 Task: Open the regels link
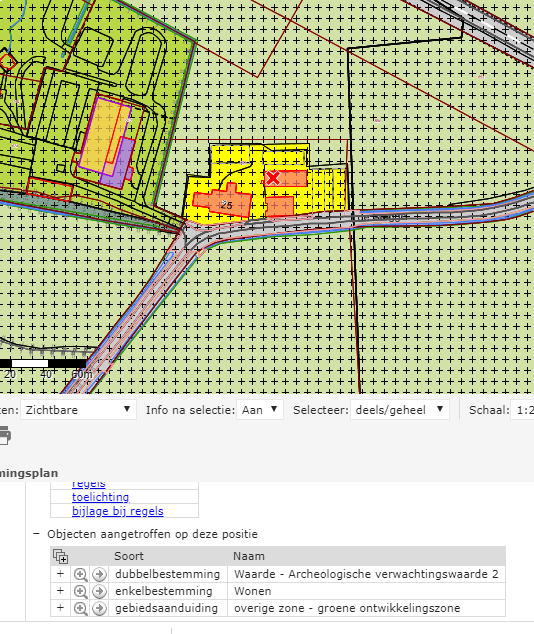pyautogui.click(x=89, y=484)
